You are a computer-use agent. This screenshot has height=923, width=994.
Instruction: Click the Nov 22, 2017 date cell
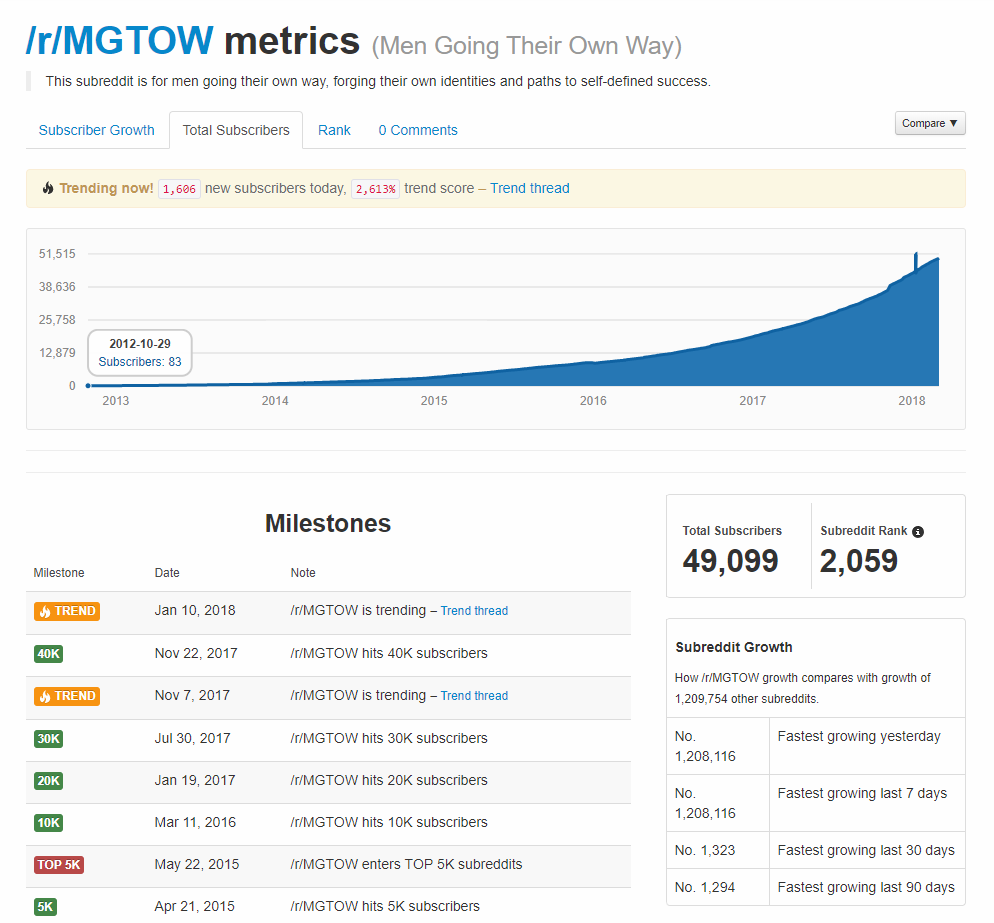[196, 654]
